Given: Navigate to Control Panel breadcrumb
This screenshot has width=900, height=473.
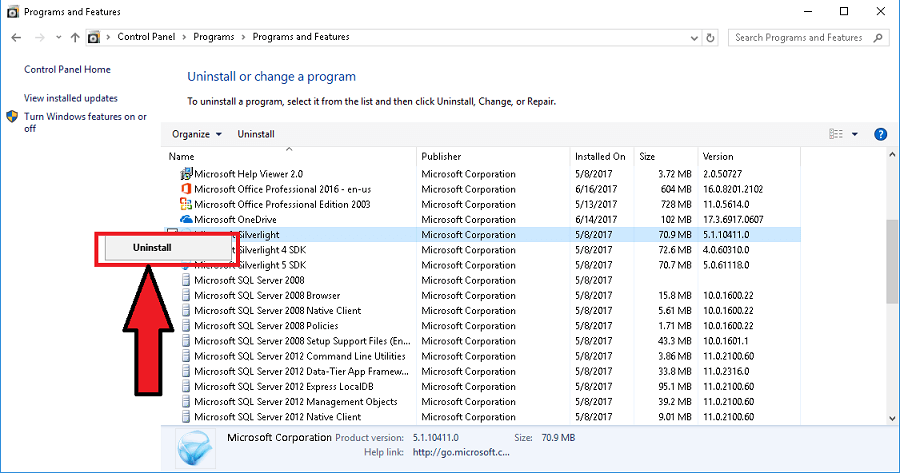Looking at the screenshot, I should click(146, 37).
